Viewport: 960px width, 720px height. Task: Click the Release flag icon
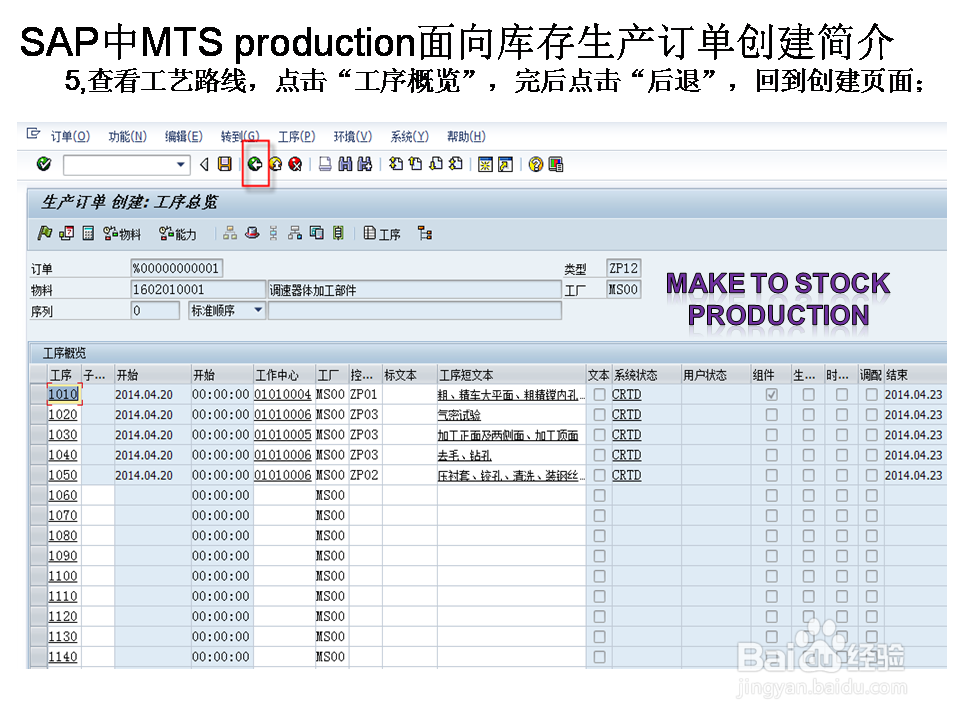[45, 233]
